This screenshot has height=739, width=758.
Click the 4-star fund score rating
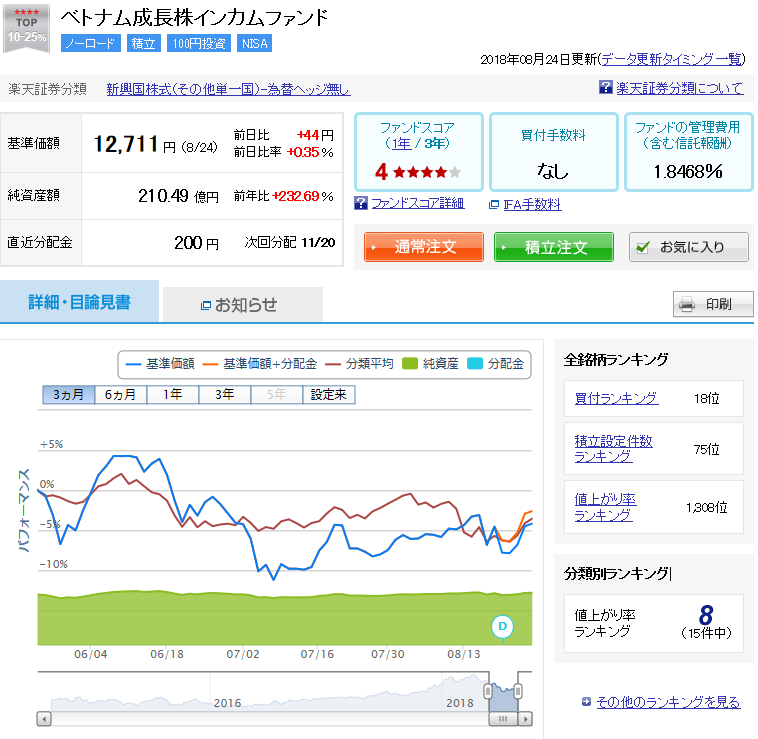coord(418,172)
